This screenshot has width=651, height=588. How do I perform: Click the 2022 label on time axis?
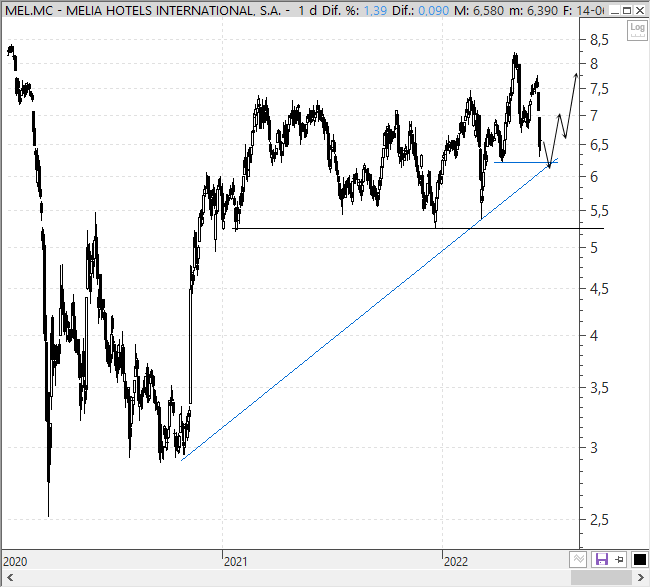point(456,562)
